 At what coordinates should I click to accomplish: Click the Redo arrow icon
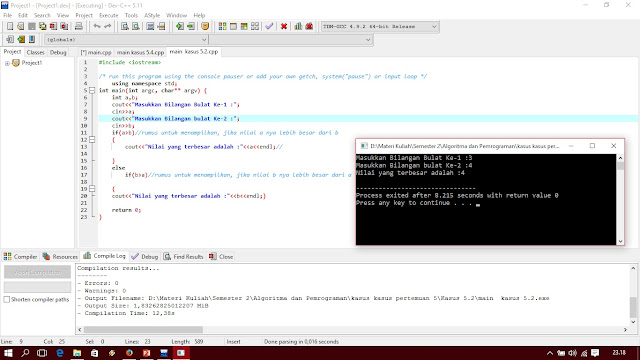[x=108, y=27]
